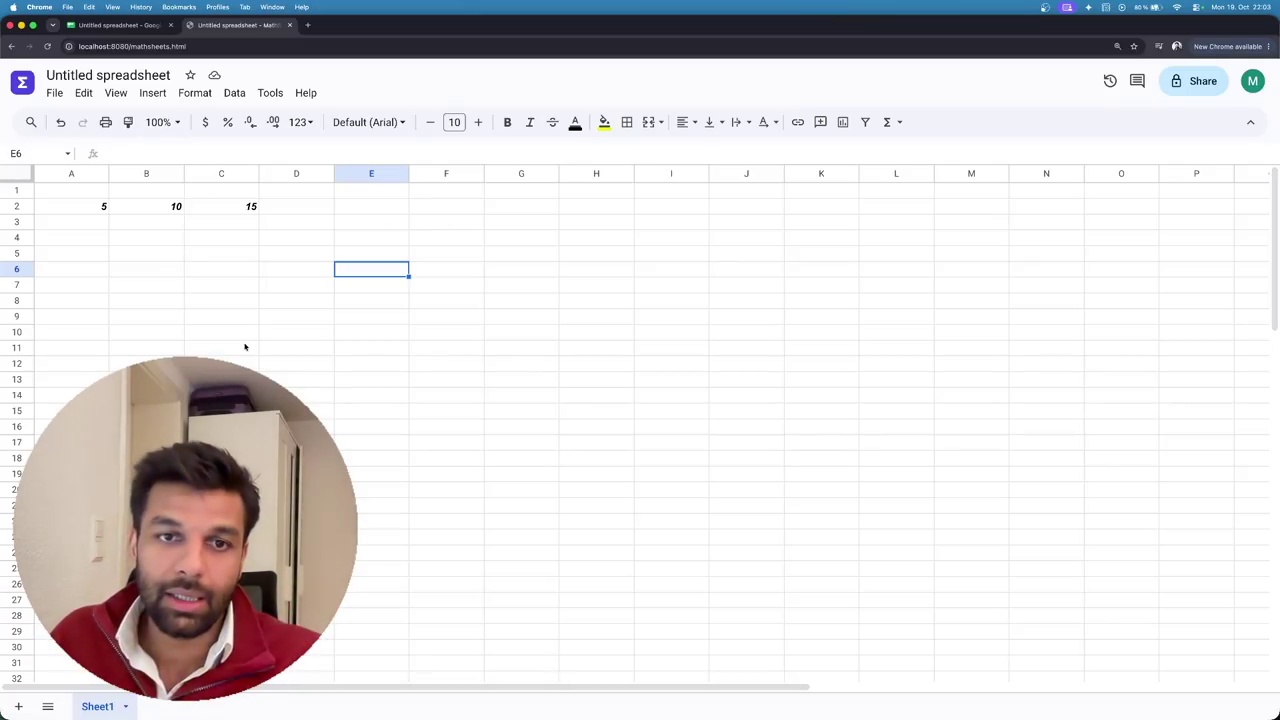
Task: Open the 123 number format dropdown
Action: coord(301,122)
